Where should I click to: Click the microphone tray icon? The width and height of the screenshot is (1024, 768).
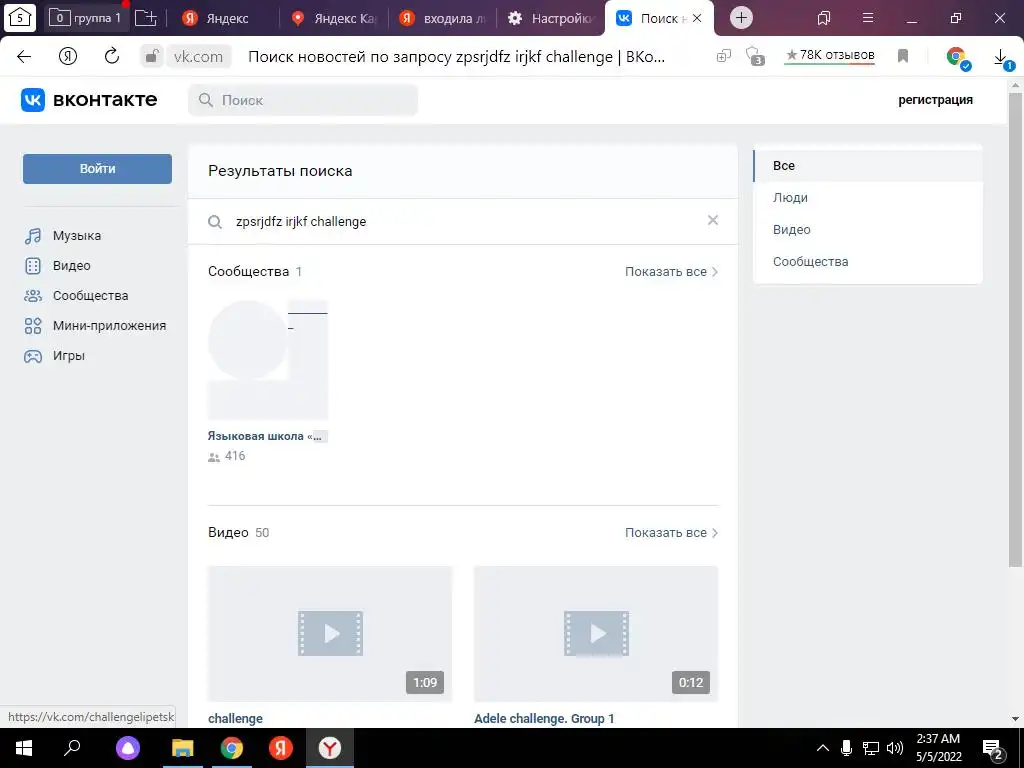pyautogui.click(x=846, y=748)
